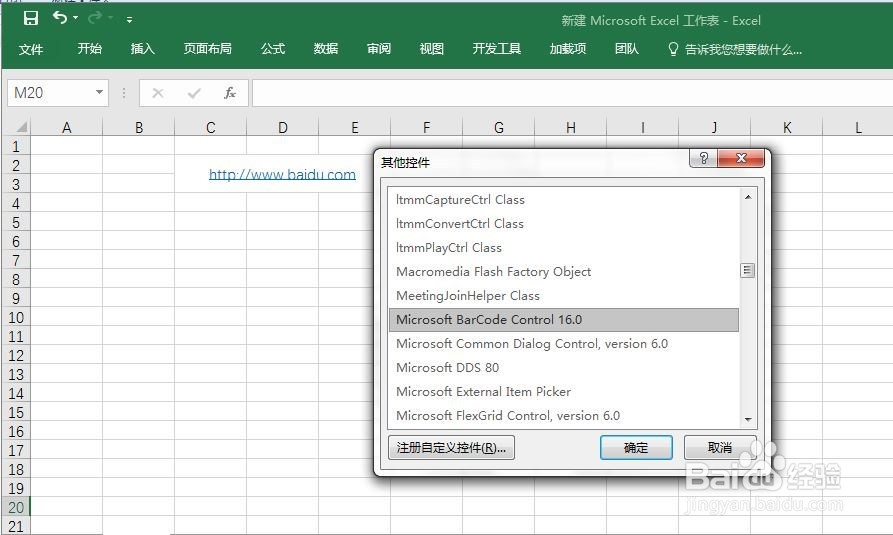Image resolution: width=893 pixels, height=535 pixels.
Task: Open the 页面布局 ribbon tab
Action: coord(207,49)
